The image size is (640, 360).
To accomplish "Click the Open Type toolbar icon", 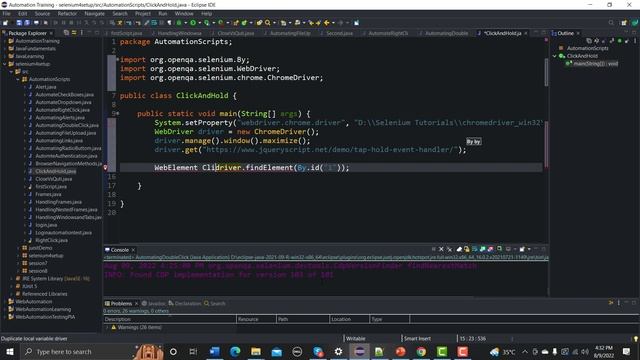I will [x=259, y=23].
